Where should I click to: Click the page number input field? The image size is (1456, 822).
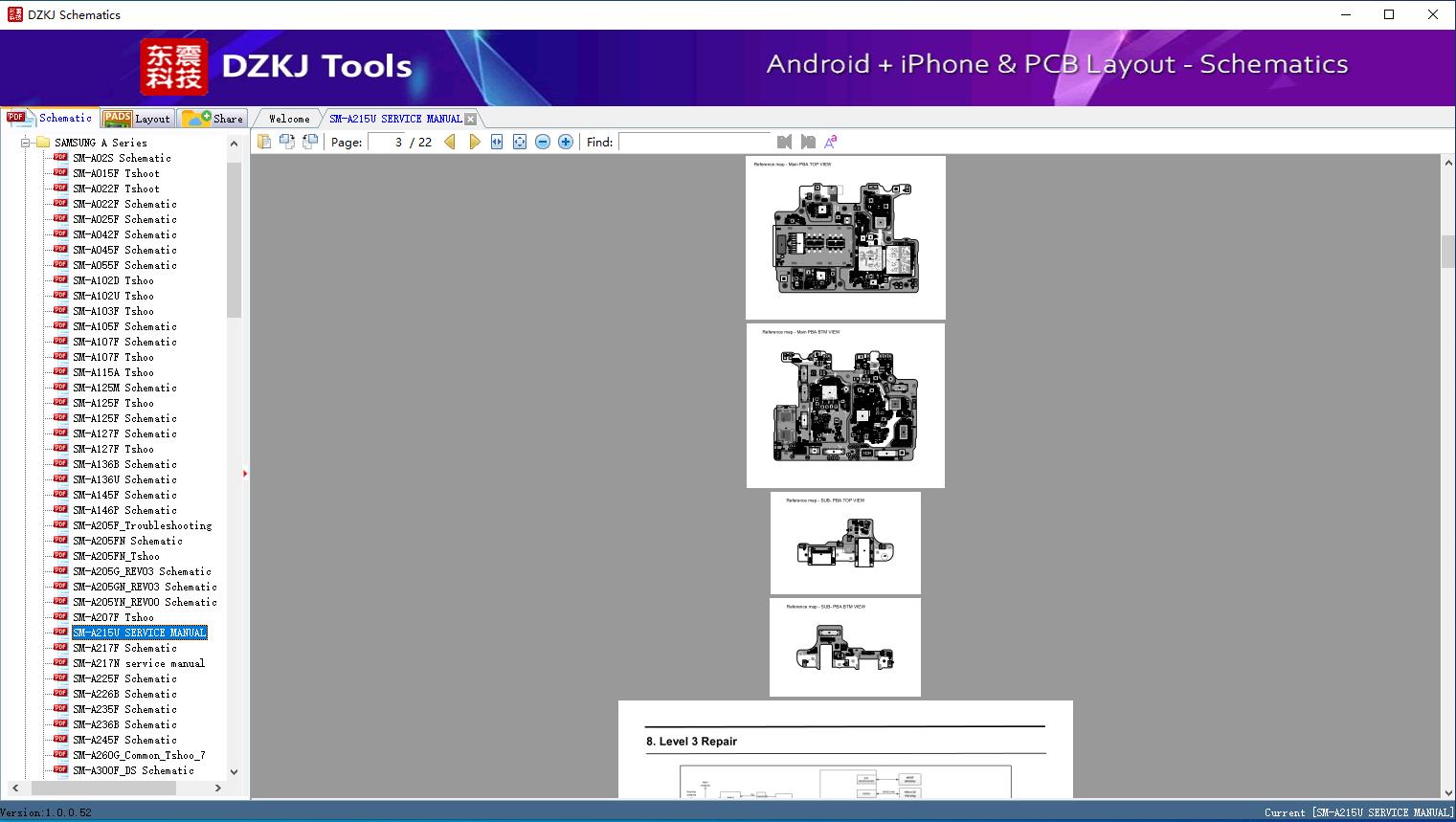point(387,142)
